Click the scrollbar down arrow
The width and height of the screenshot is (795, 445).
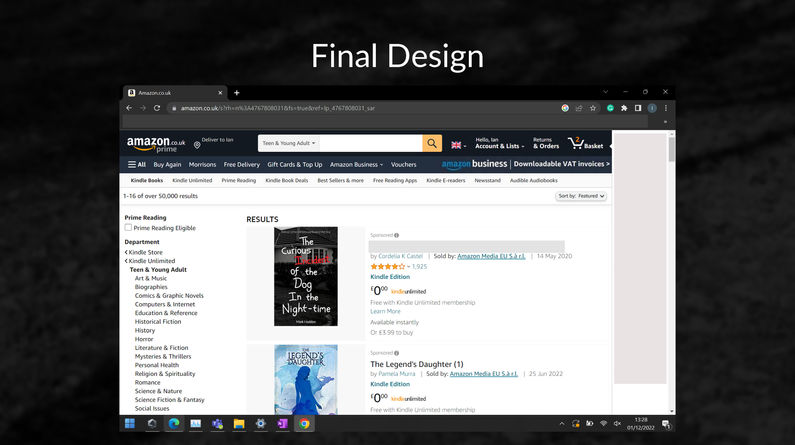[672, 411]
